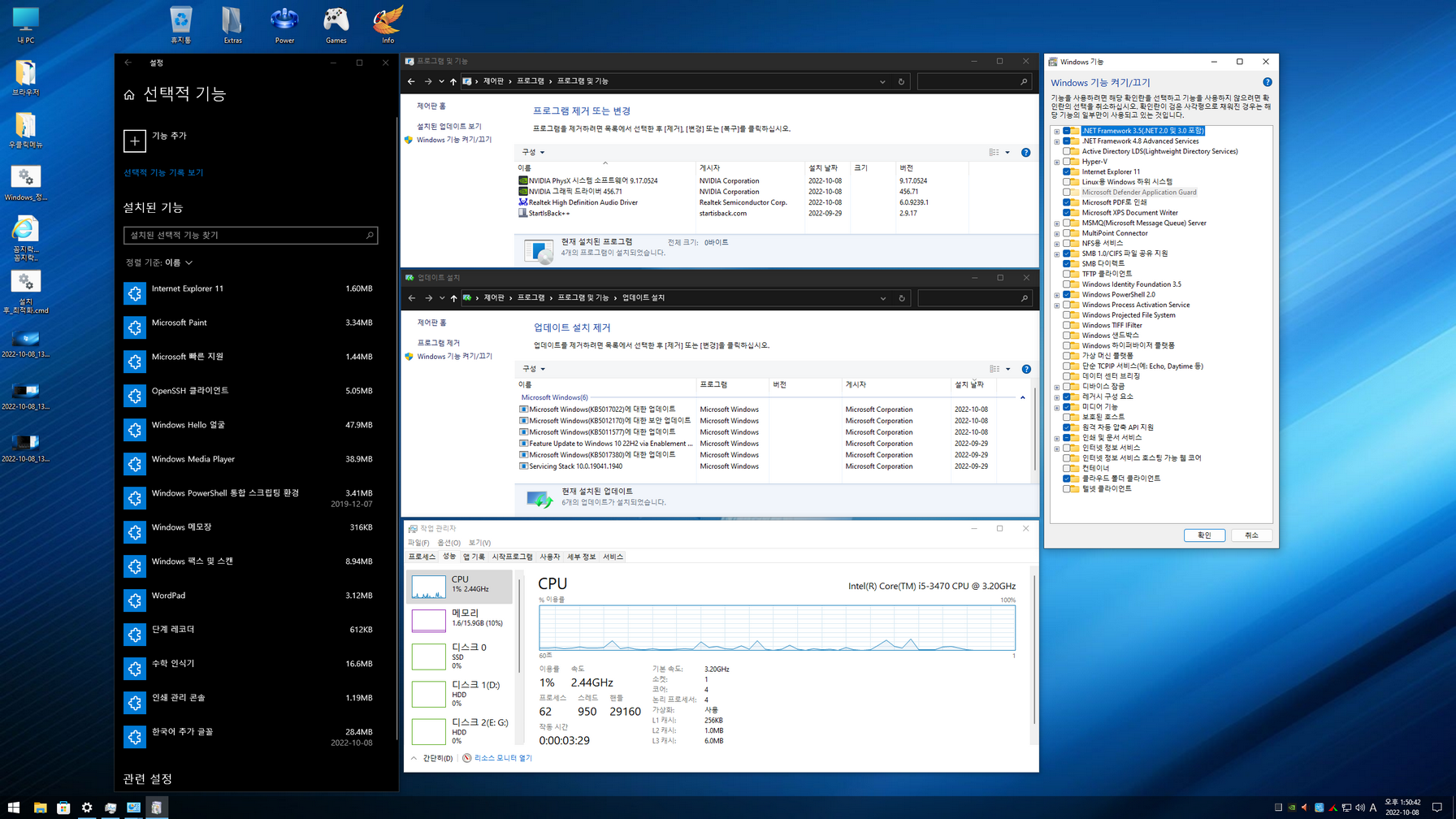Collapse the Microsoft Windows(6) update group
Screen dimensions: 1456x819
[x=1022, y=397]
